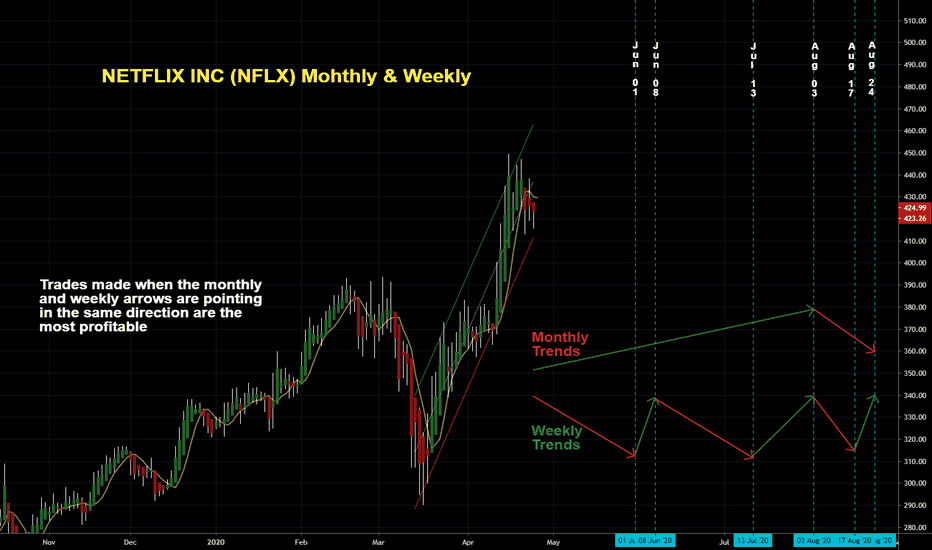Click the 423.26 red price tag
Screen dimensions: 932x550
(x=915, y=218)
